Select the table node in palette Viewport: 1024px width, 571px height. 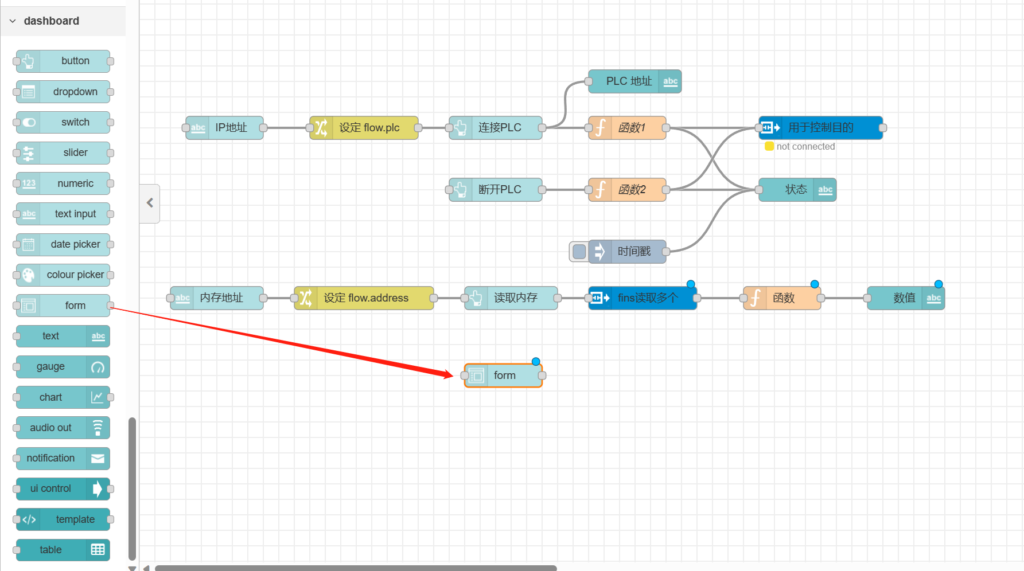63,550
